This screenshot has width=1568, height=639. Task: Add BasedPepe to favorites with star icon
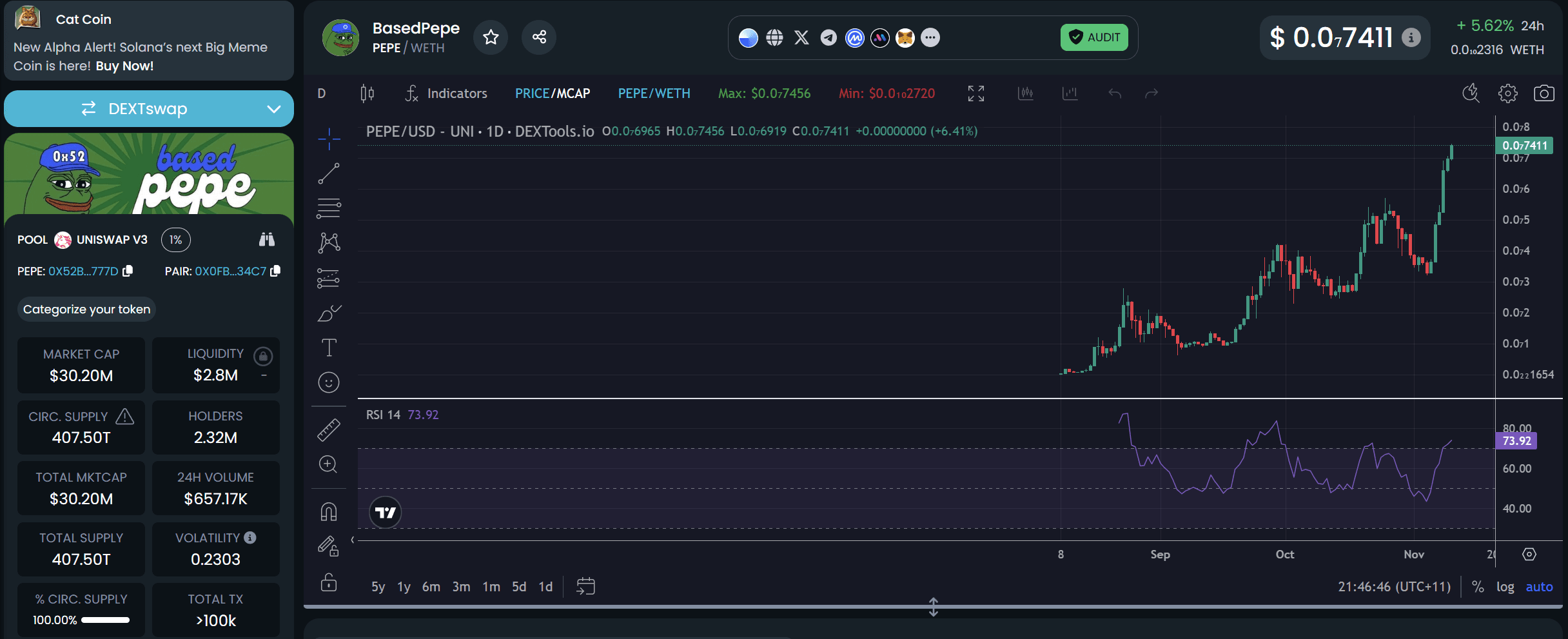click(x=491, y=37)
